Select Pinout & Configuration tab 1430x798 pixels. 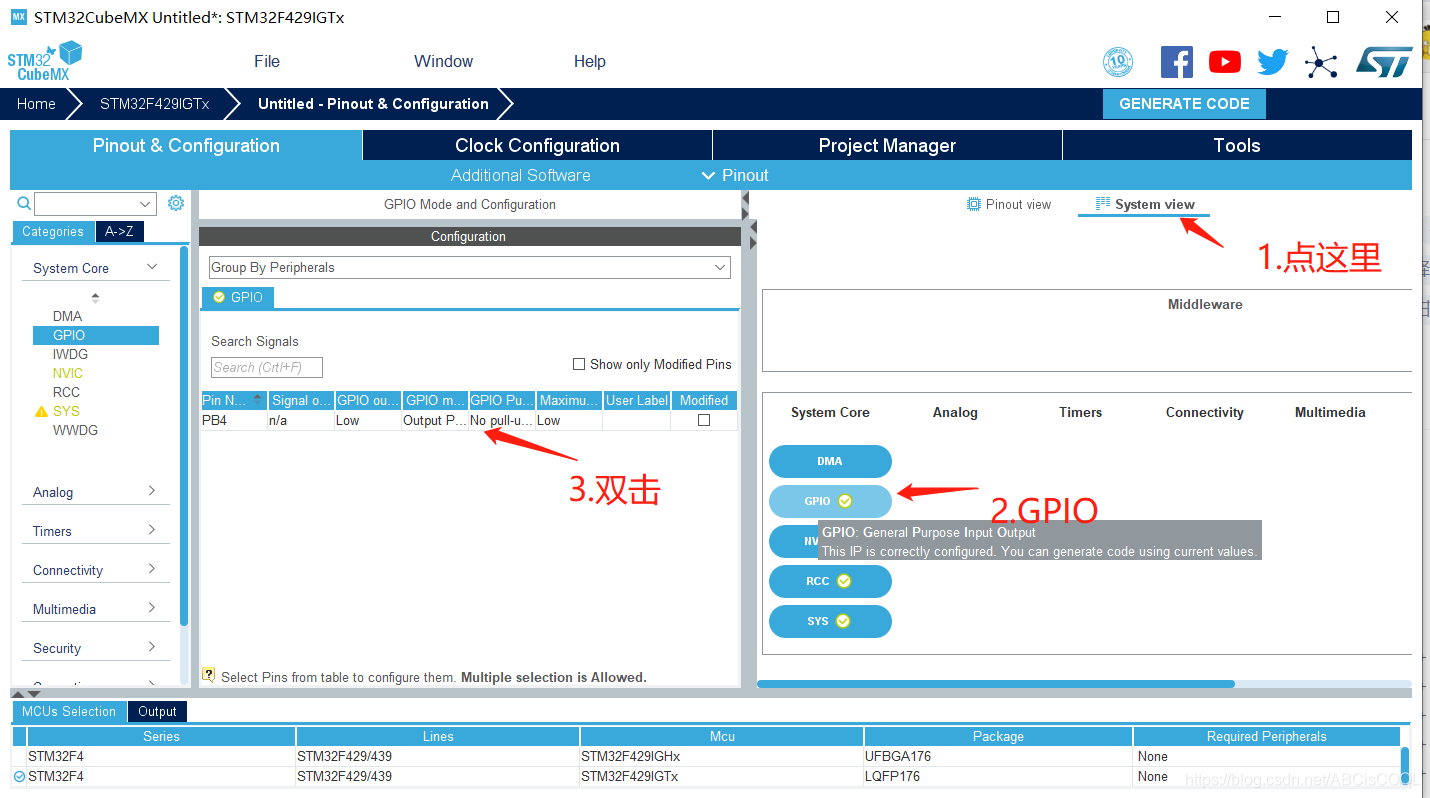186,145
